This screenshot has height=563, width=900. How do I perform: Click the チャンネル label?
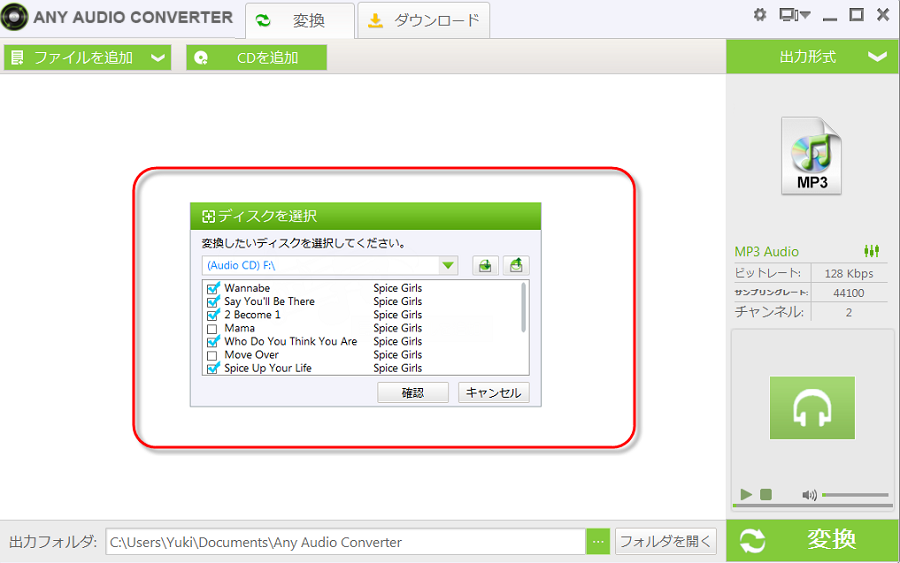pos(769,312)
